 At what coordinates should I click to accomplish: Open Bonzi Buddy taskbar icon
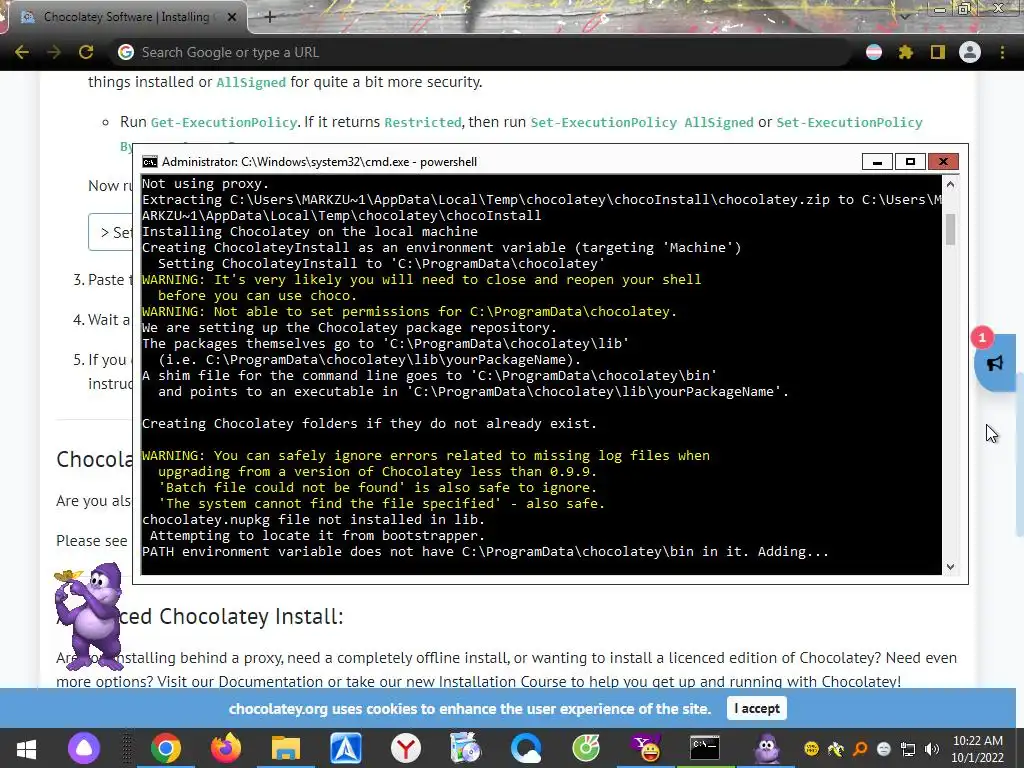click(x=766, y=748)
